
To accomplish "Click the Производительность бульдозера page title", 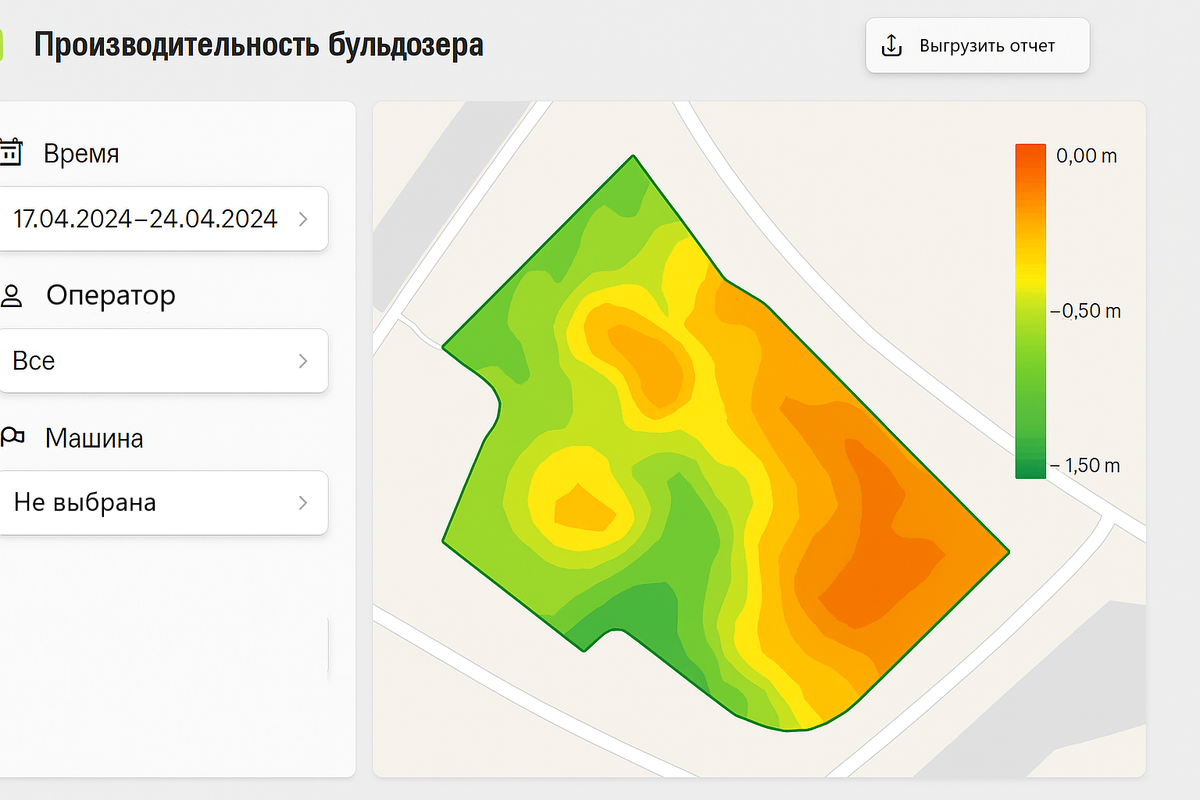I will tap(259, 44).
